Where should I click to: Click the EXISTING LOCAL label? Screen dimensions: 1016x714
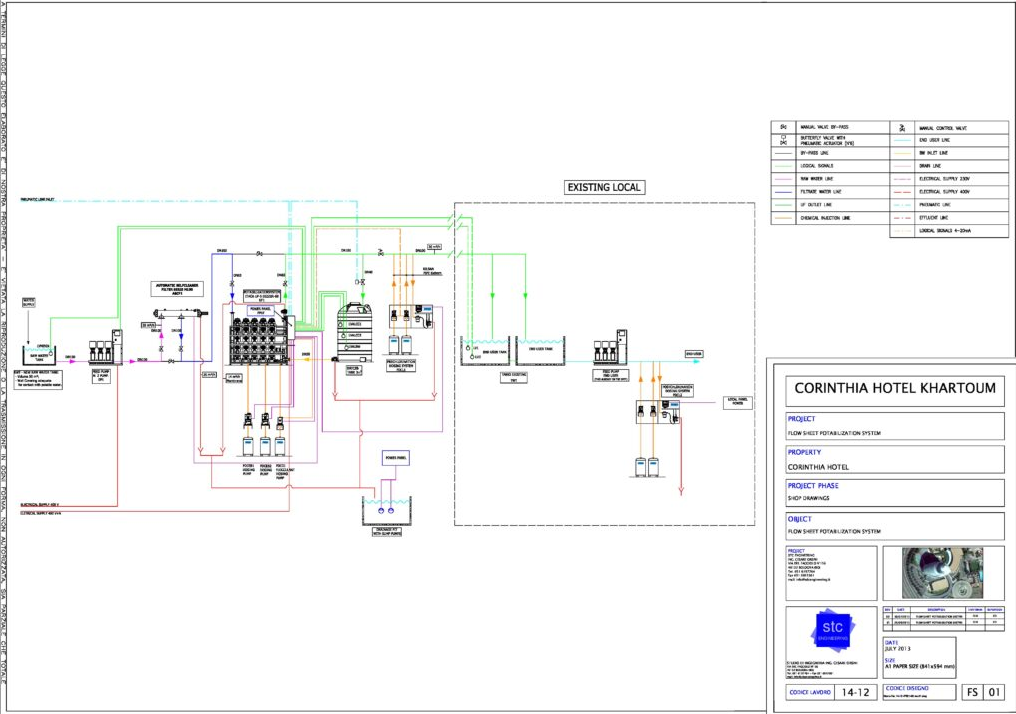604,187
